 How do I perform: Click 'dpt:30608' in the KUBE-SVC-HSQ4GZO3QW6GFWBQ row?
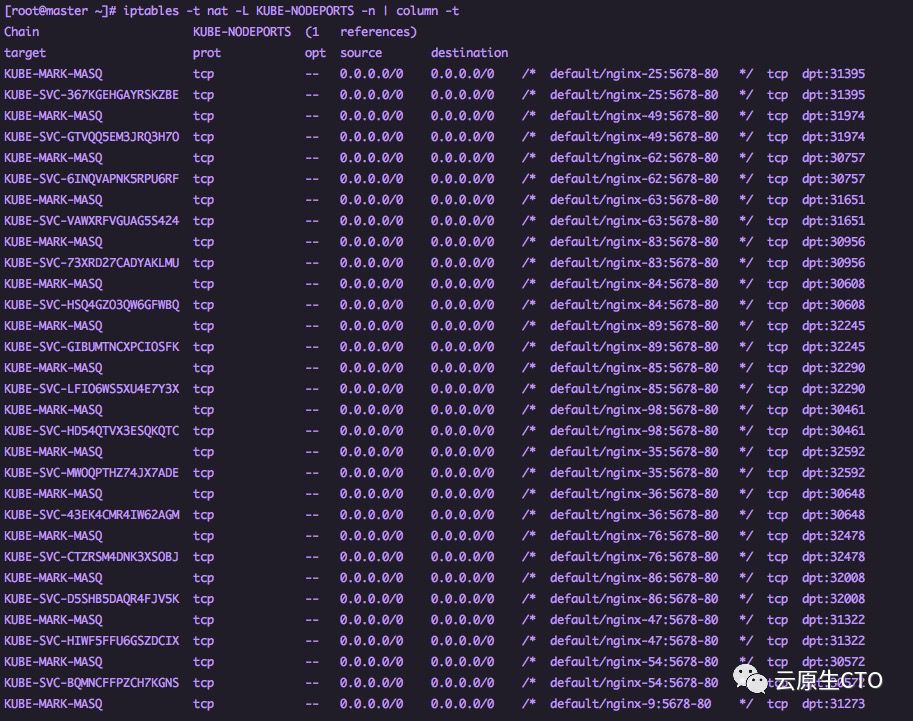[x=833, y=305]
